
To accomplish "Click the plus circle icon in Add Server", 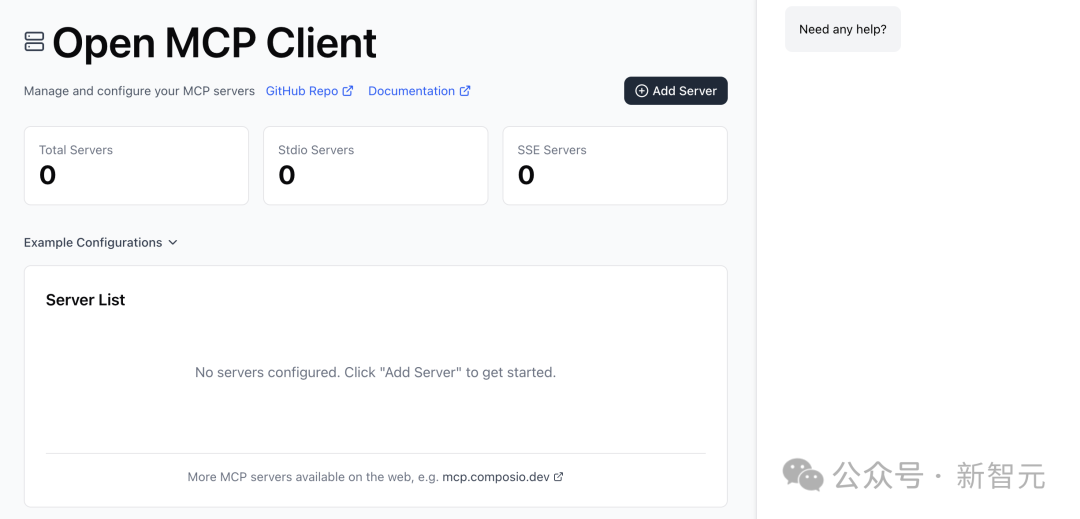I will click(642, 91).
